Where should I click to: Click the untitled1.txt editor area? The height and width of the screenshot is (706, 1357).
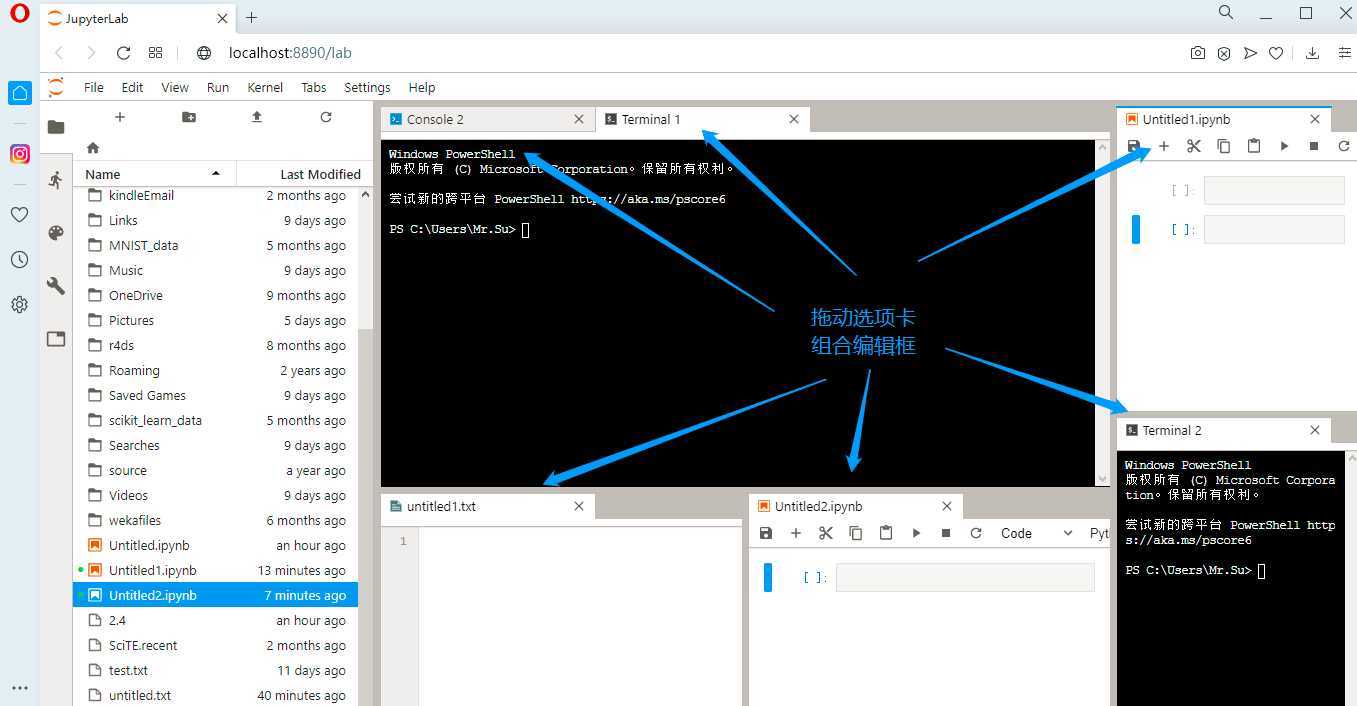580,615
